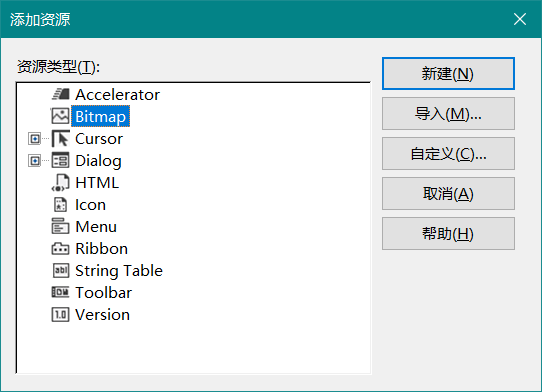542x392 pixels.
Task: Choose HTML in resource list
Action: coord(97,183)
